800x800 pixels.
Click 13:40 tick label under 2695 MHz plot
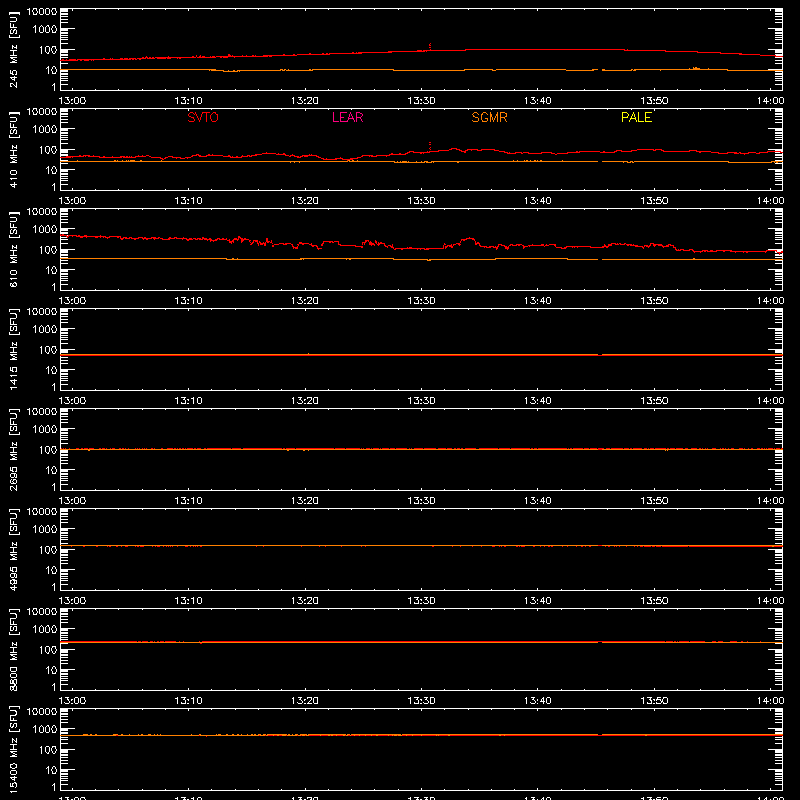[538, 501]
